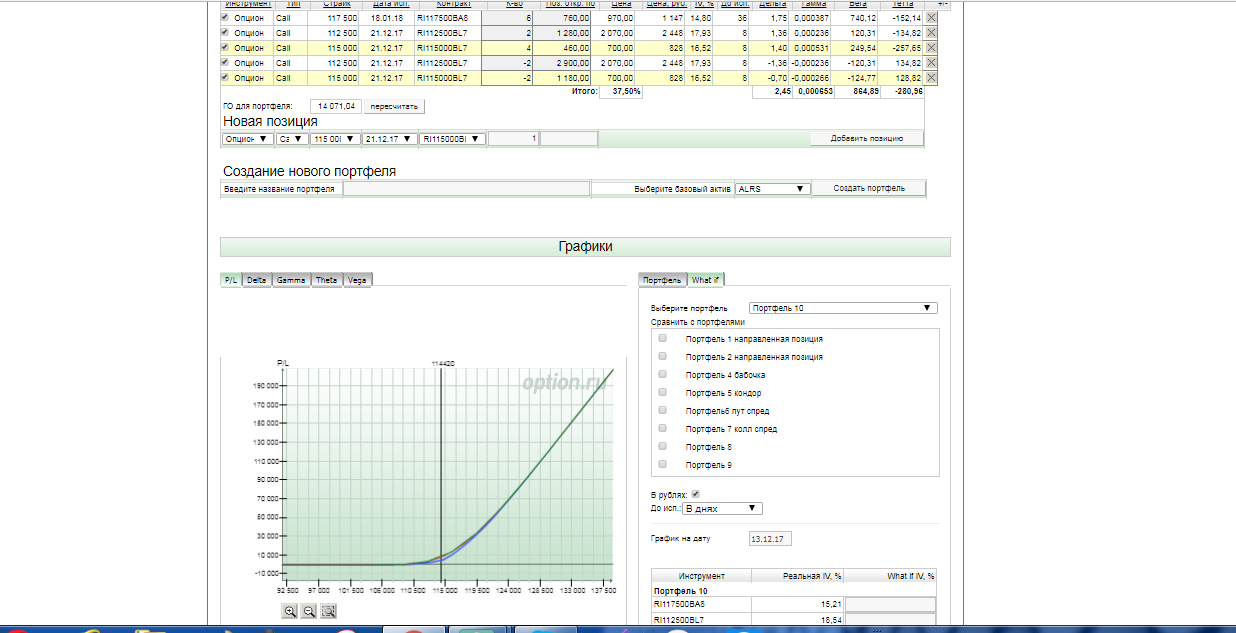Toggle the В рублях checkbox
Viewport: 1236px width, 633px height.
(695, 494)
